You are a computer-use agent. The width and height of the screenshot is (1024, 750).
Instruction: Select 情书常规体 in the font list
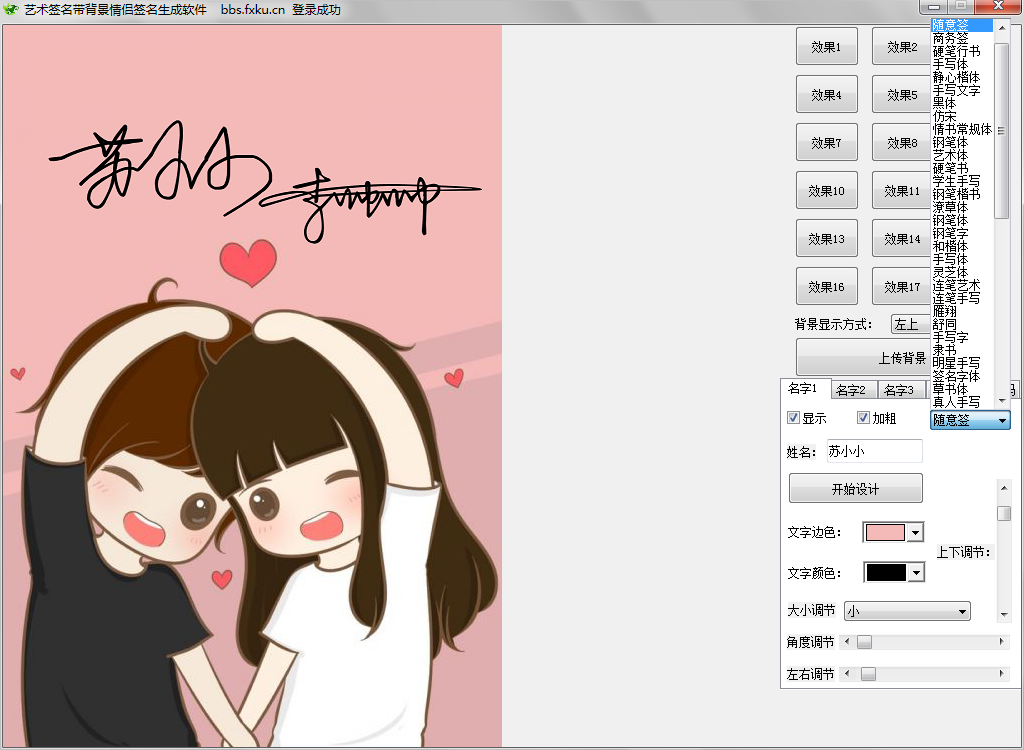[x=962, y=129]
